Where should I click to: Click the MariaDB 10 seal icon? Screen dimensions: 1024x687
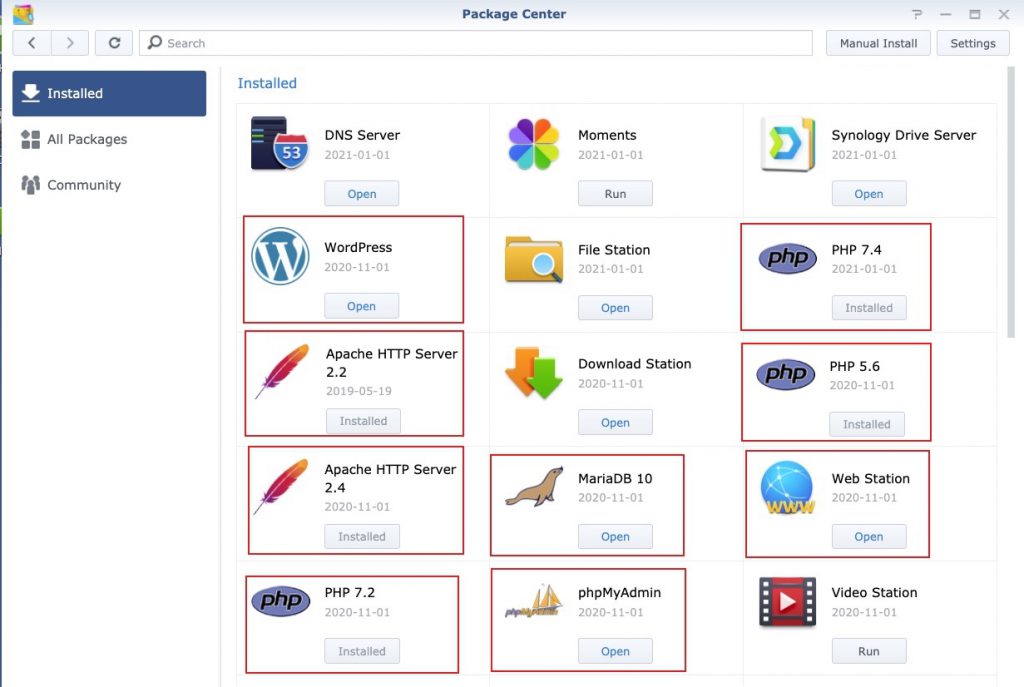(534, 487)
